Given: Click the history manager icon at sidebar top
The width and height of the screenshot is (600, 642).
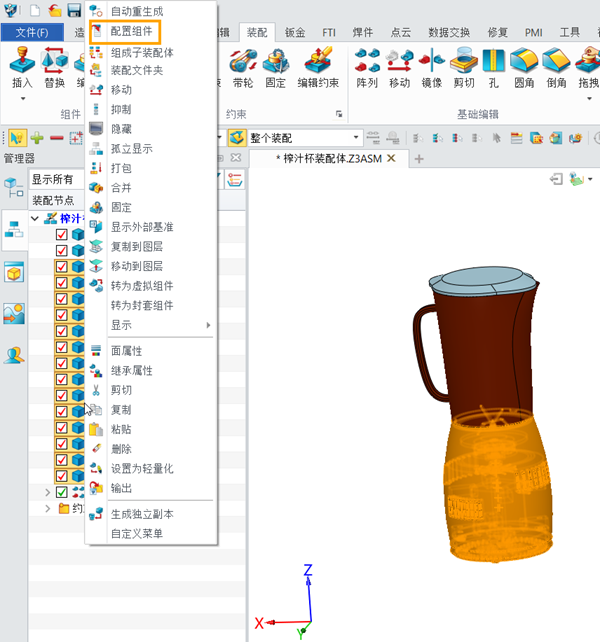Looking at the screenshot, I should coord(14,188).
